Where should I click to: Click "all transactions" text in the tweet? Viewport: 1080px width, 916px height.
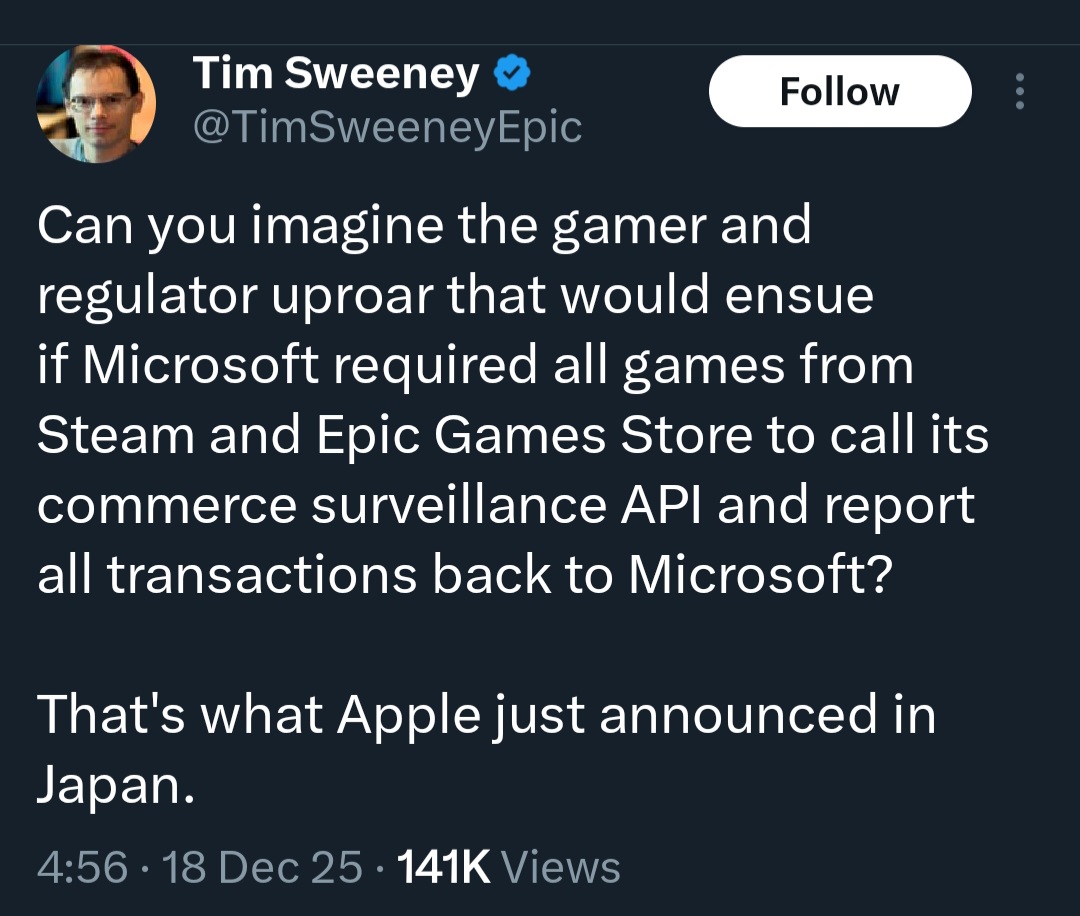pyautogui.click(x=227, y=574)
